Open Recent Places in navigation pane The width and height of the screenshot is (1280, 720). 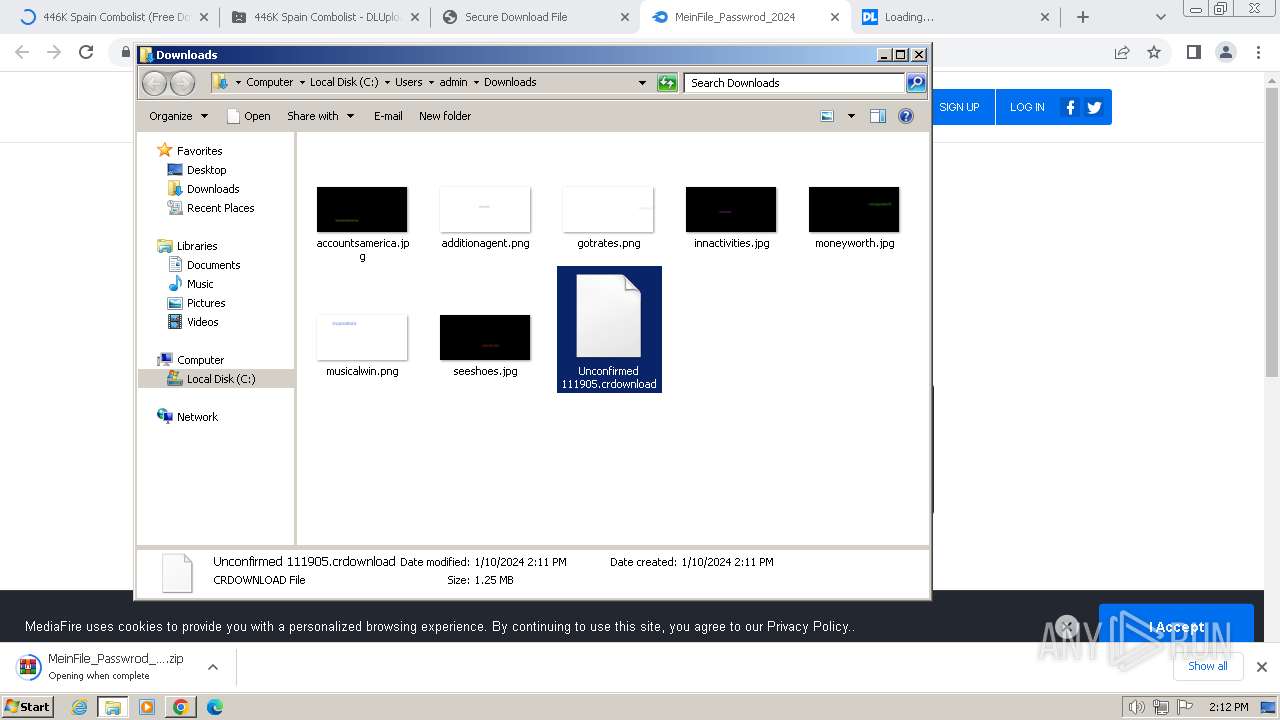[220, 208]
